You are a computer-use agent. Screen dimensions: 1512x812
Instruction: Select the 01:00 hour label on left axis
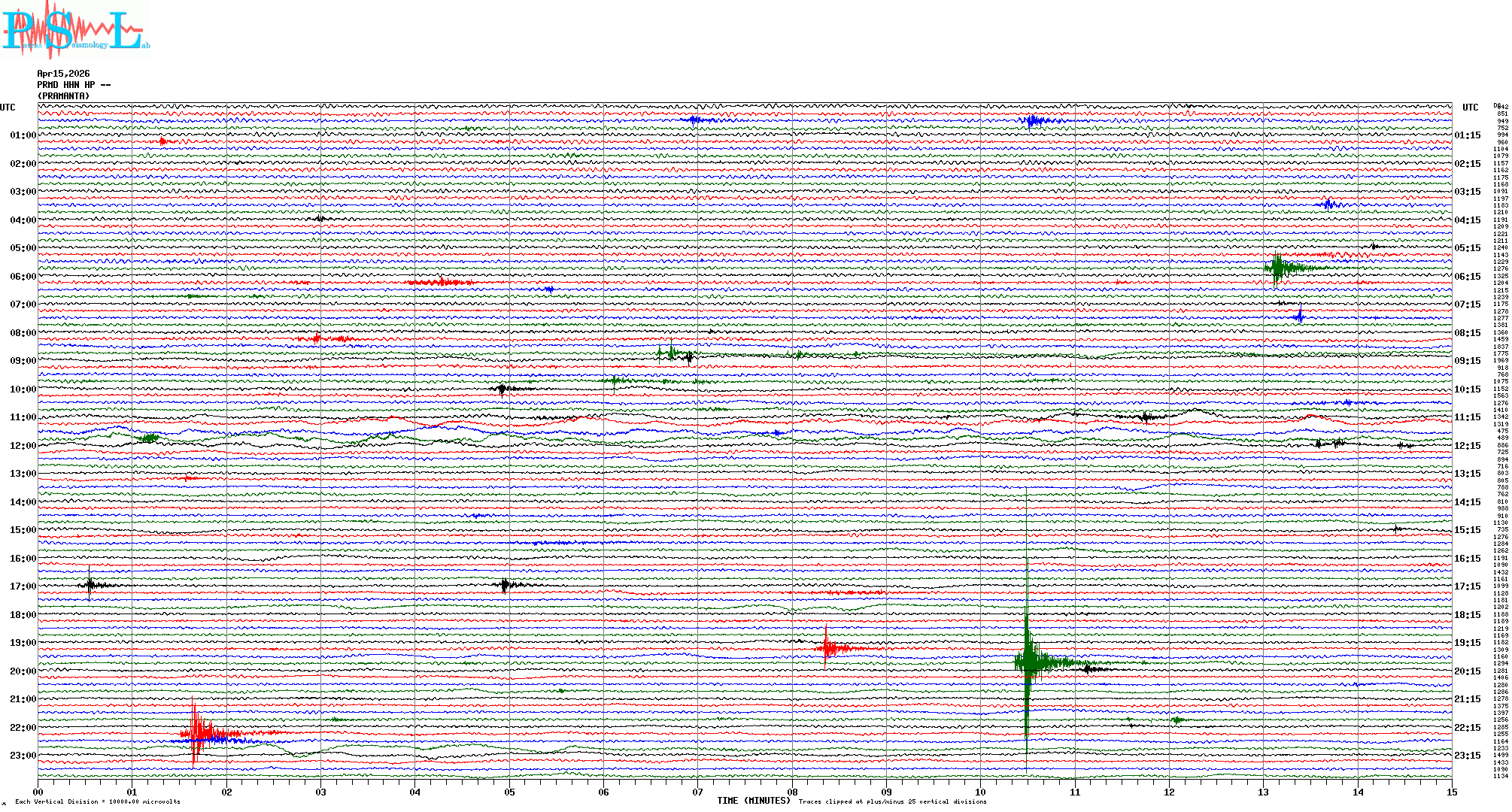[x=23, y=135]
